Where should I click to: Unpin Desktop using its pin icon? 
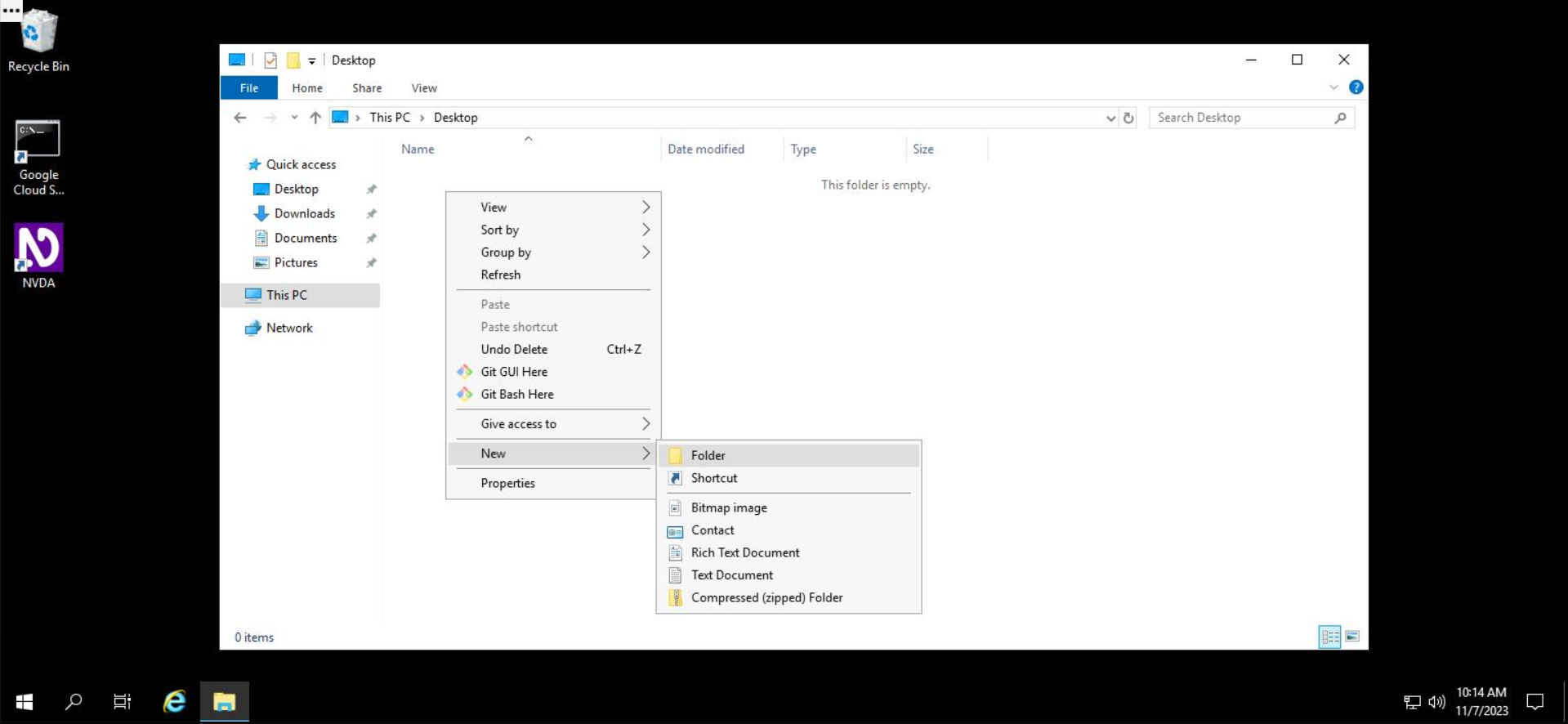click(371, 189)
